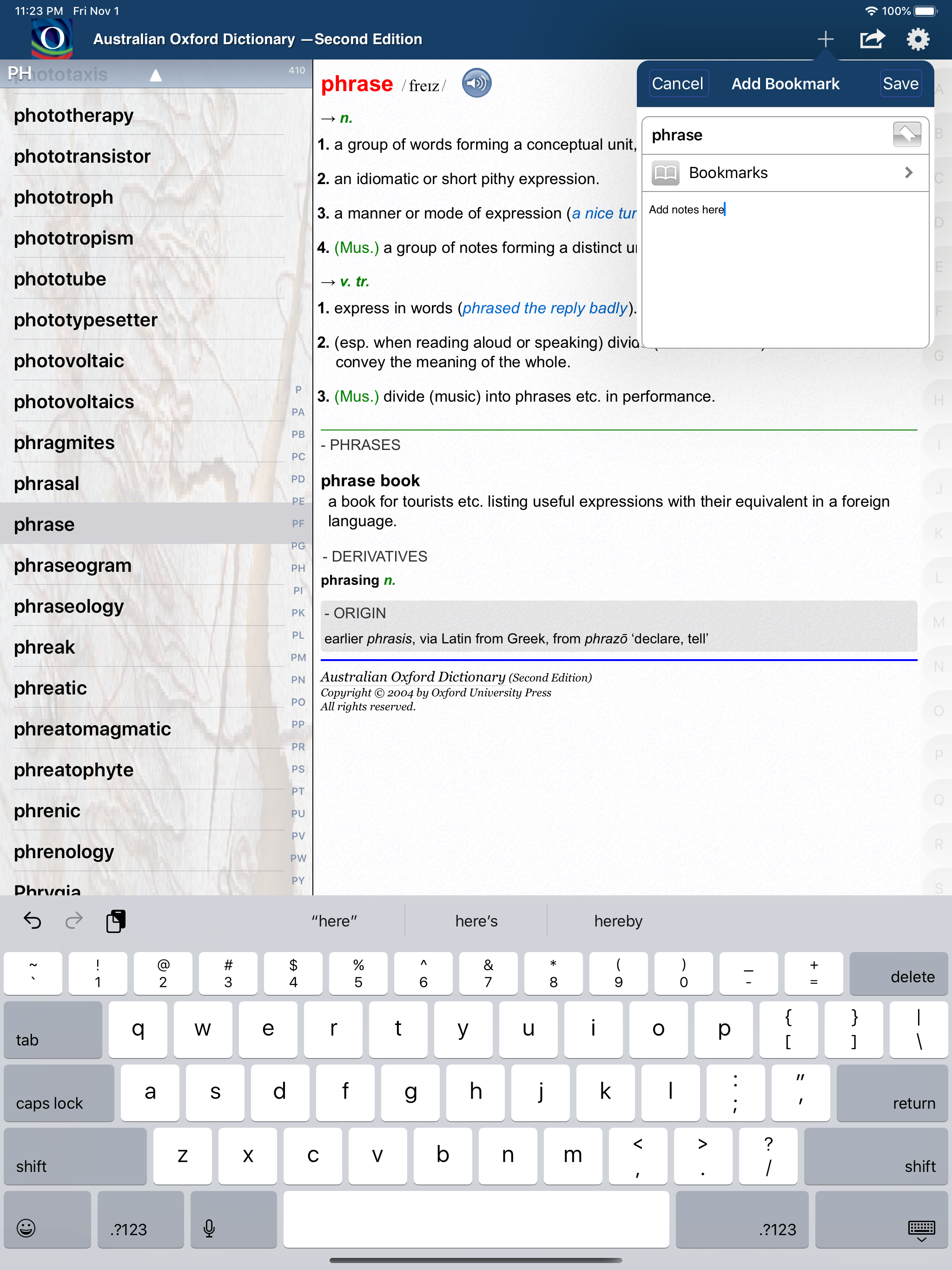Tap the Bookmarks book icon

coord(666,173)
